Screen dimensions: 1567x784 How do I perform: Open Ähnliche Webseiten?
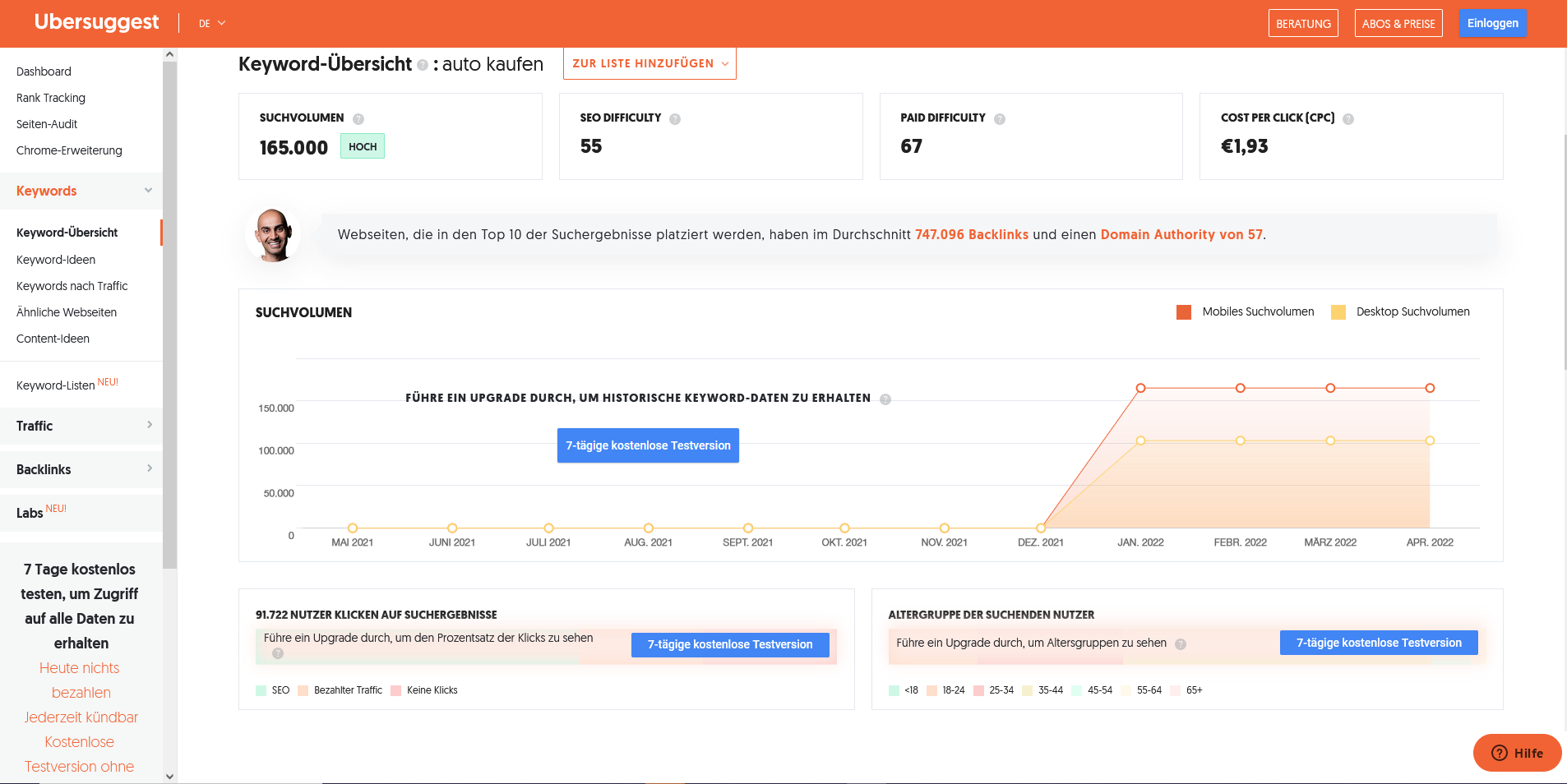pyautogui.click(x=67, y=312)
